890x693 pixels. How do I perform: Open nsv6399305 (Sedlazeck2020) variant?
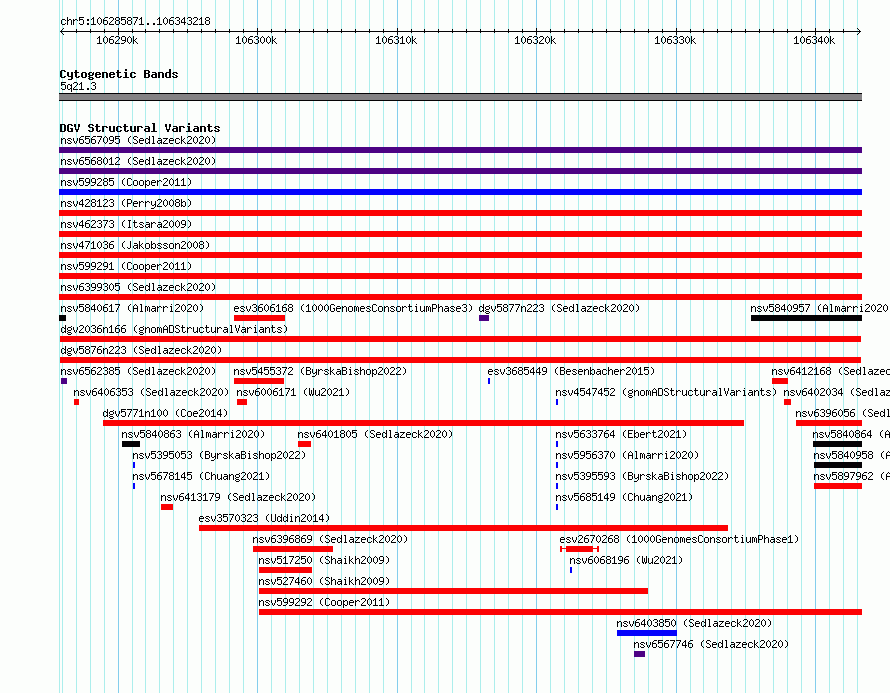[138, 287]
